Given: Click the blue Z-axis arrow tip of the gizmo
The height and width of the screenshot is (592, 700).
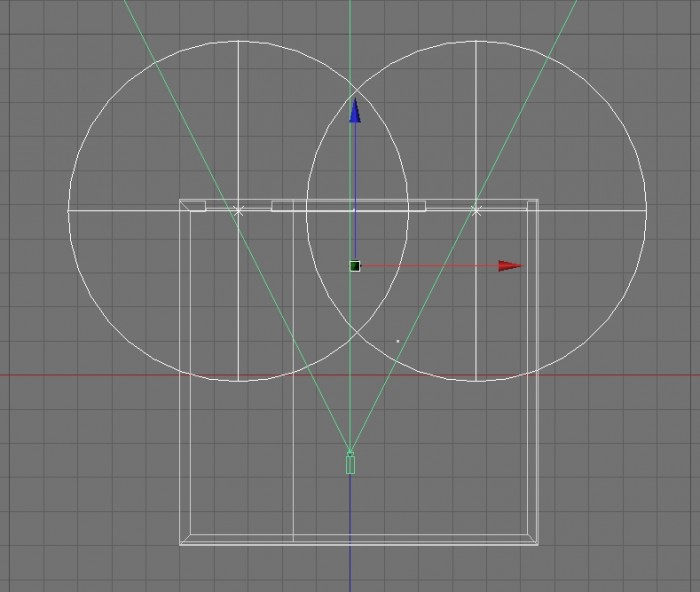Looking at the screenshot, I should [355, 110].
